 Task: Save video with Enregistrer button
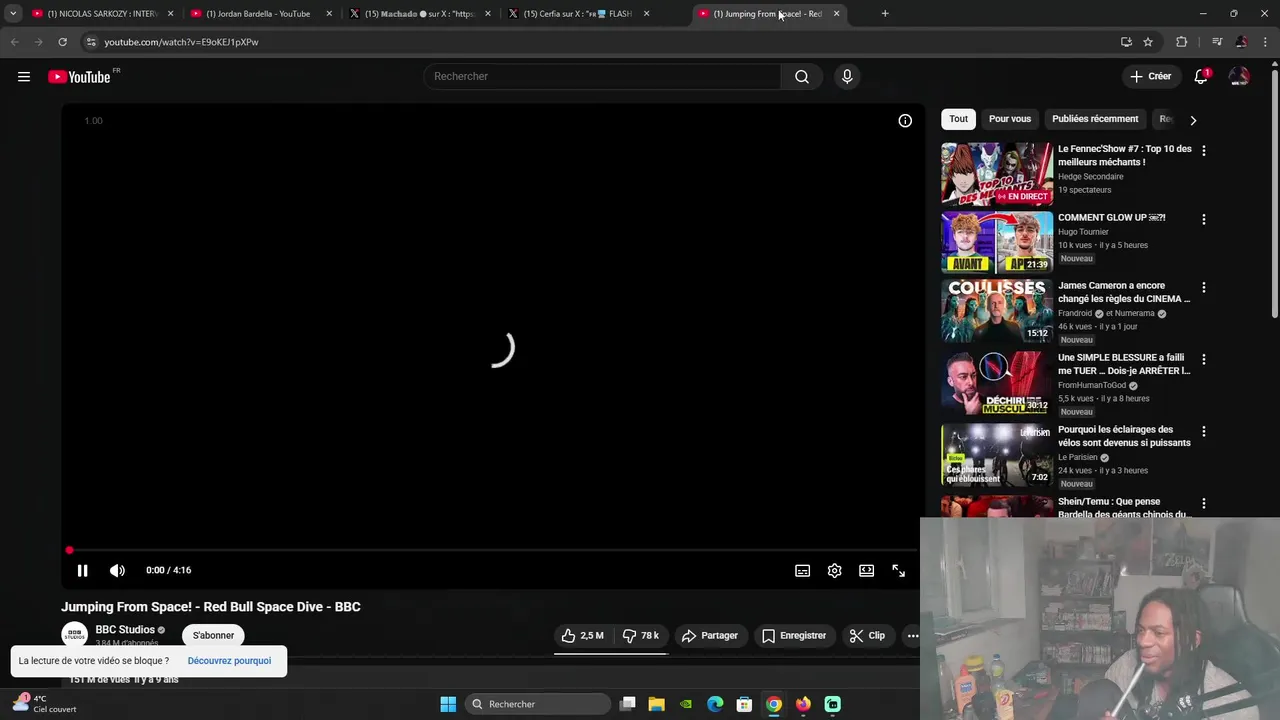click(794, 636)
